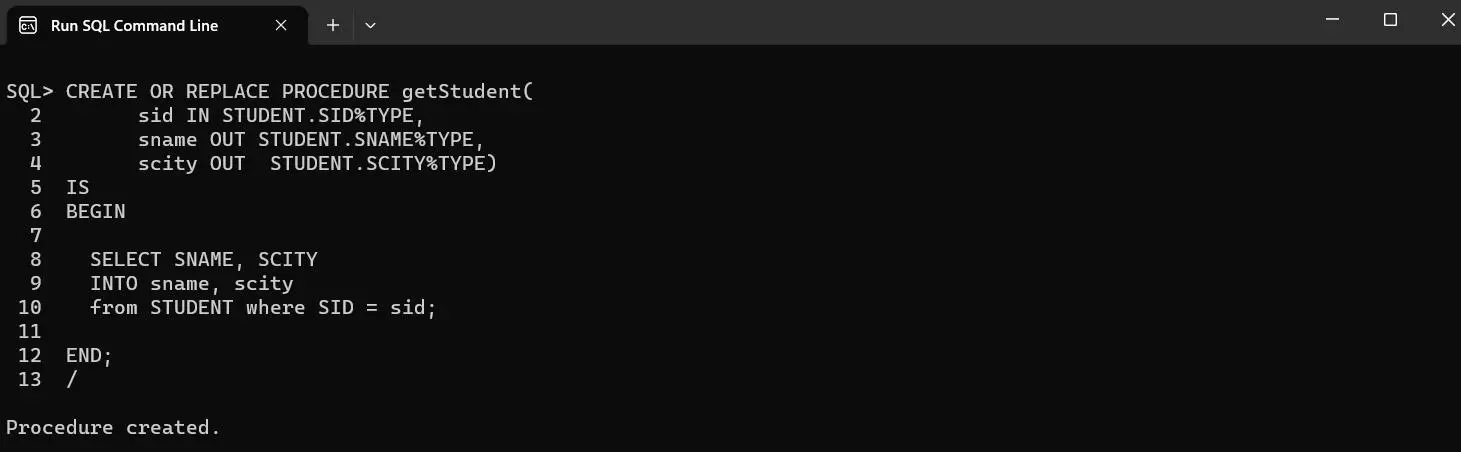1461x452 pixels.
Task: Click STUDENT.SCITY%TYPE) on line 4
Action: coord(384,163)
